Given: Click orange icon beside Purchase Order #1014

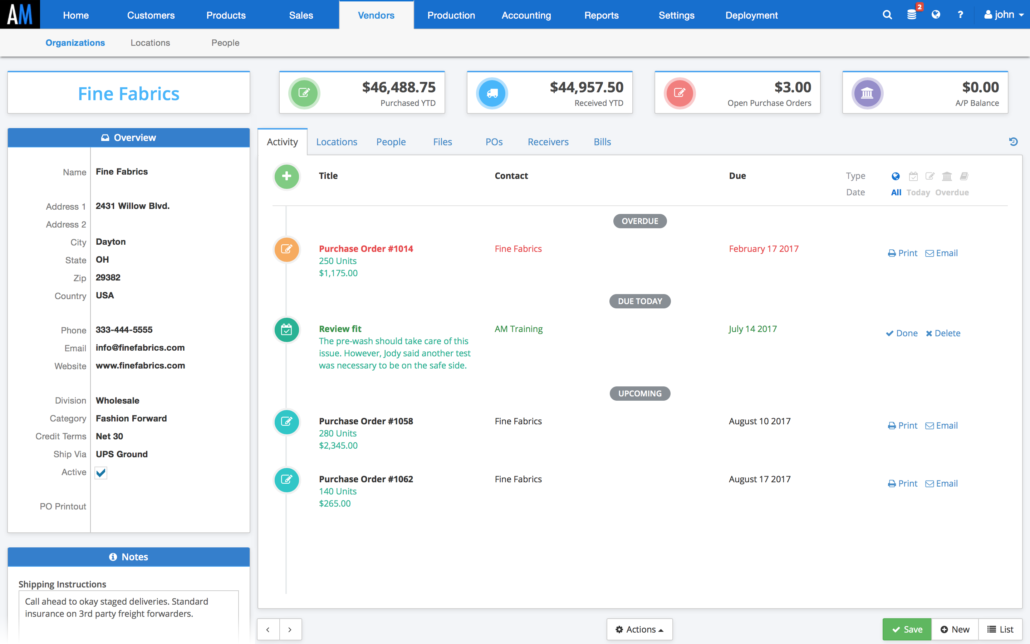Looking at the screenshot, I should [x=287, y=250].
